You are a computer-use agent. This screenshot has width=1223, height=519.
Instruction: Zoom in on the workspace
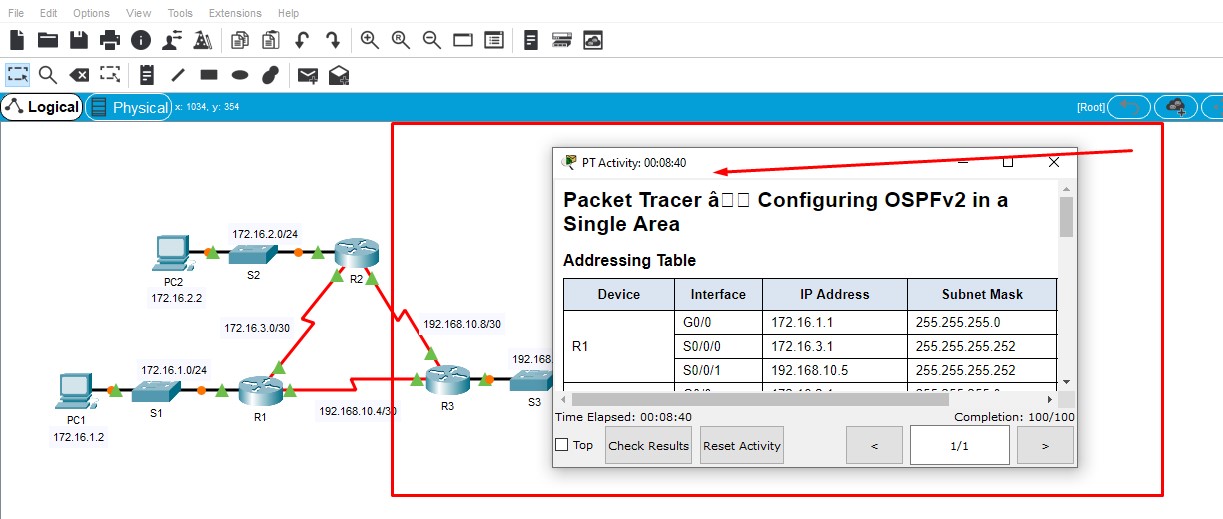(370, 40)
